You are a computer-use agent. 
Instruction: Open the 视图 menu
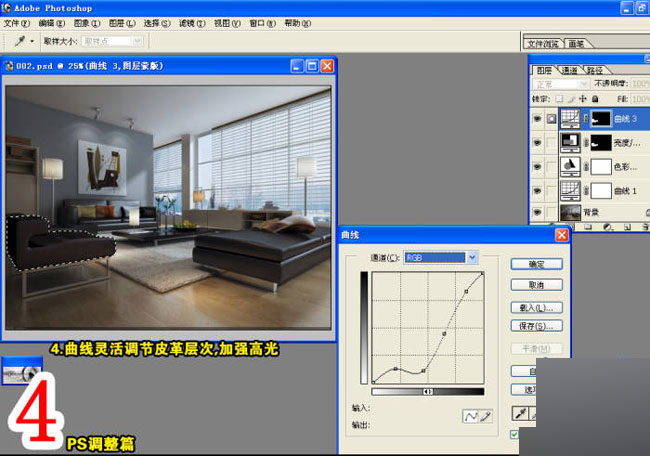click(227, 23)
